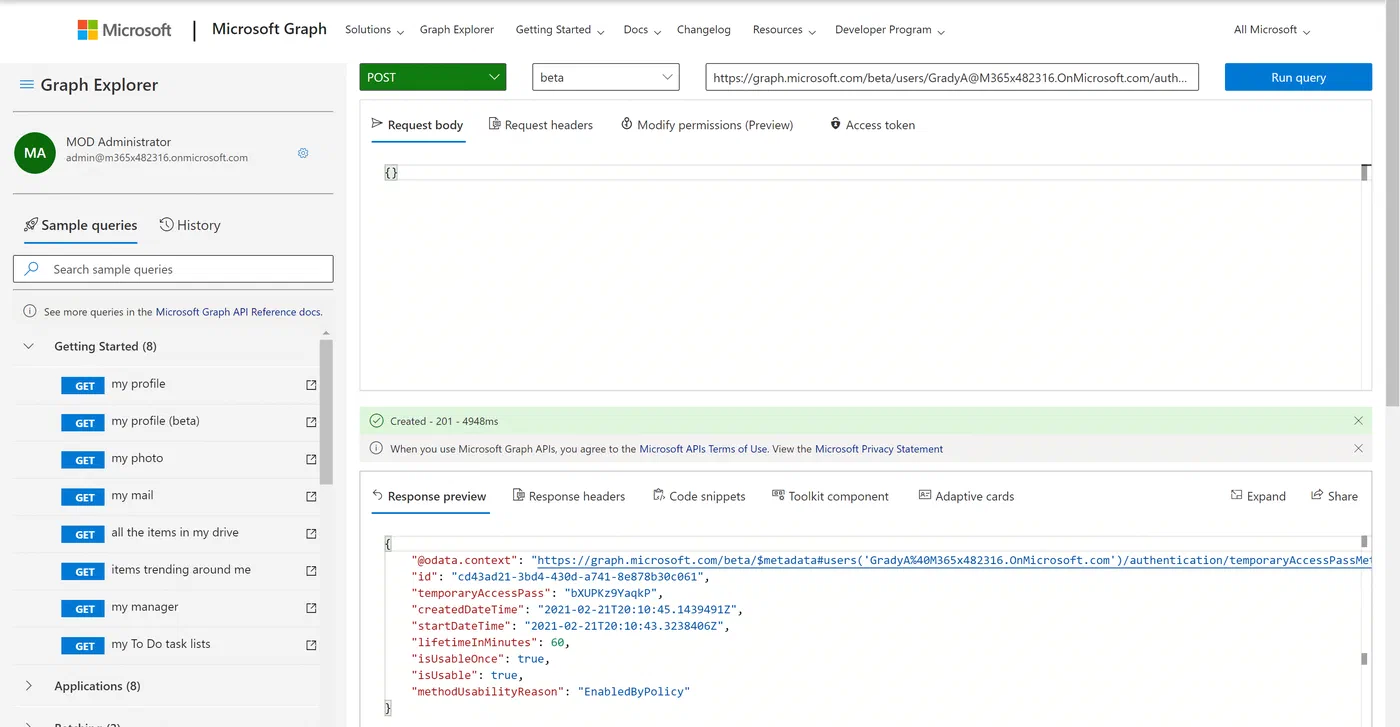Image resolution: width=1400 pixels, height=727 pixels.
Task: Open 'my mail' docs link icon
Action: (311, 496)
